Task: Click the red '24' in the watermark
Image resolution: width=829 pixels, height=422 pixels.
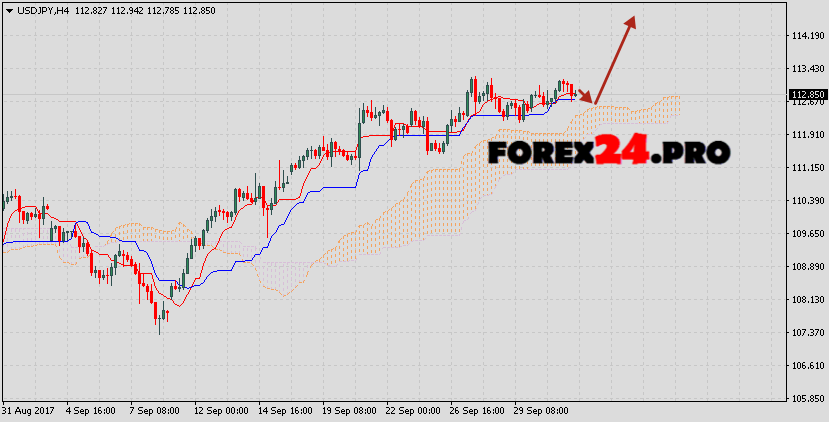Action: (x=622, y=152)
